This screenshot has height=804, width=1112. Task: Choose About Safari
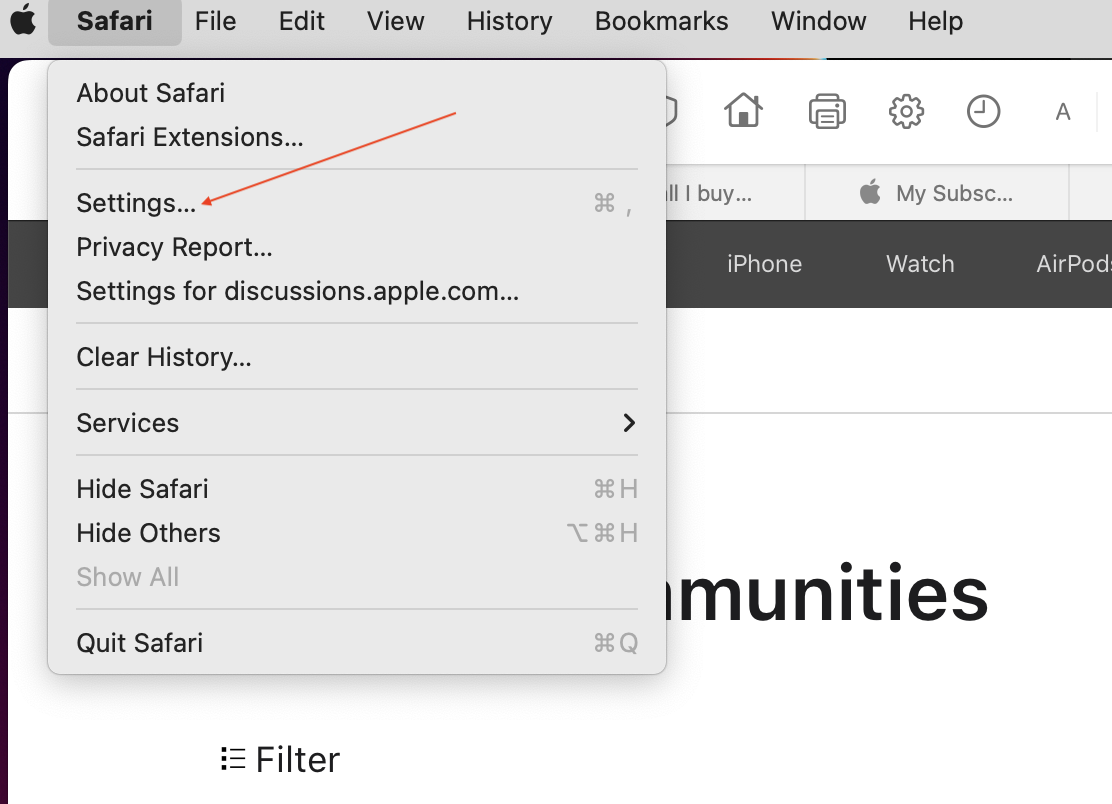(357, 93)
